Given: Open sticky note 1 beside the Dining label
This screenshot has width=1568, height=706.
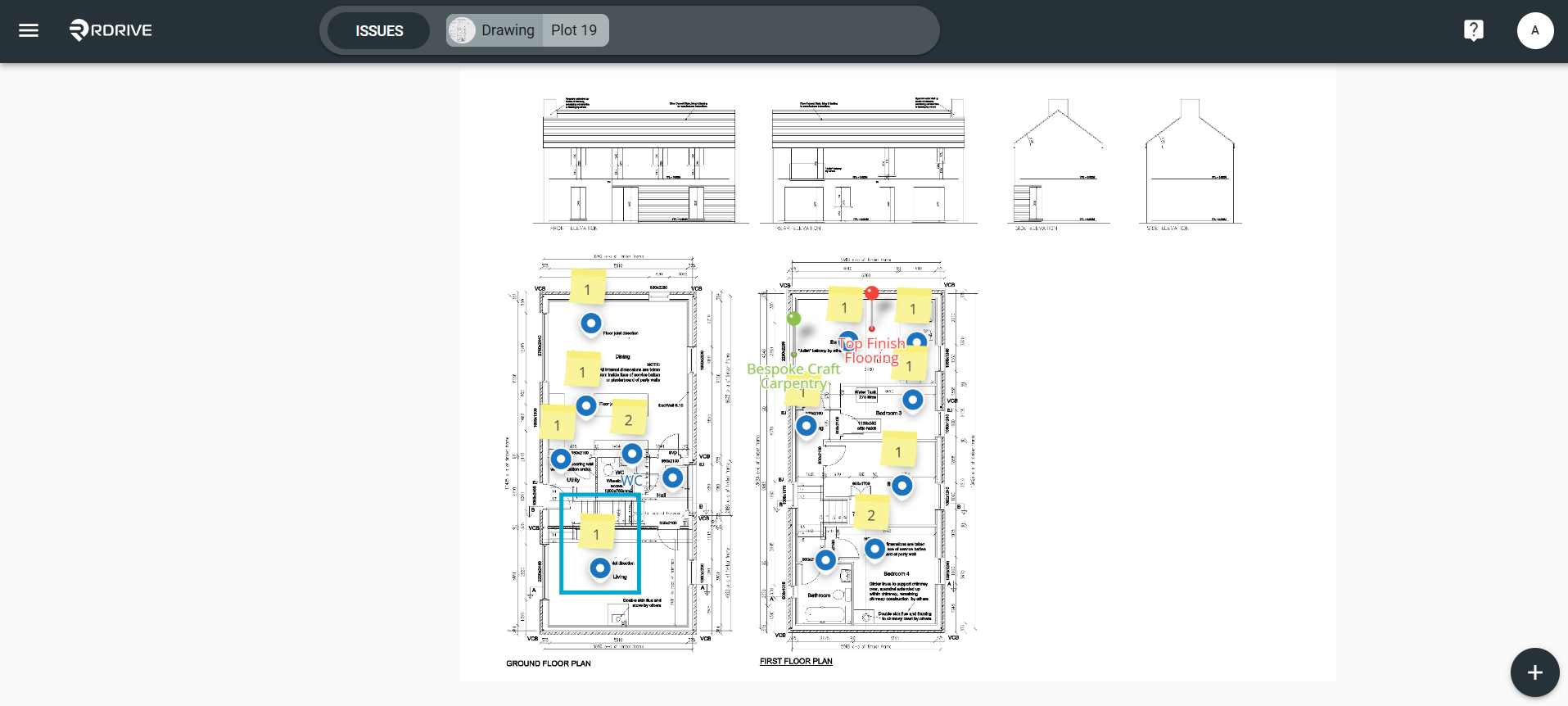Looking at the screenshot, I should 583,371.
